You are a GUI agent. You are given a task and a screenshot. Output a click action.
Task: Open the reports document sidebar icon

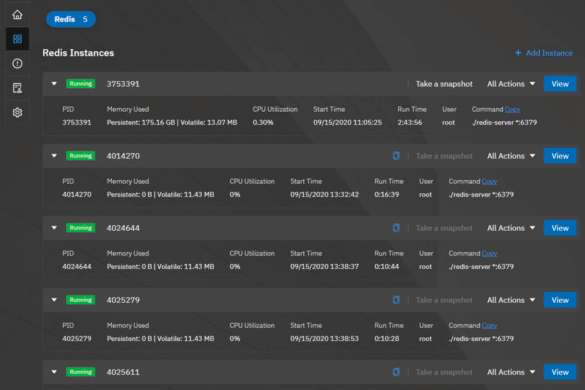pyautogui.click(x=17, y=88)
